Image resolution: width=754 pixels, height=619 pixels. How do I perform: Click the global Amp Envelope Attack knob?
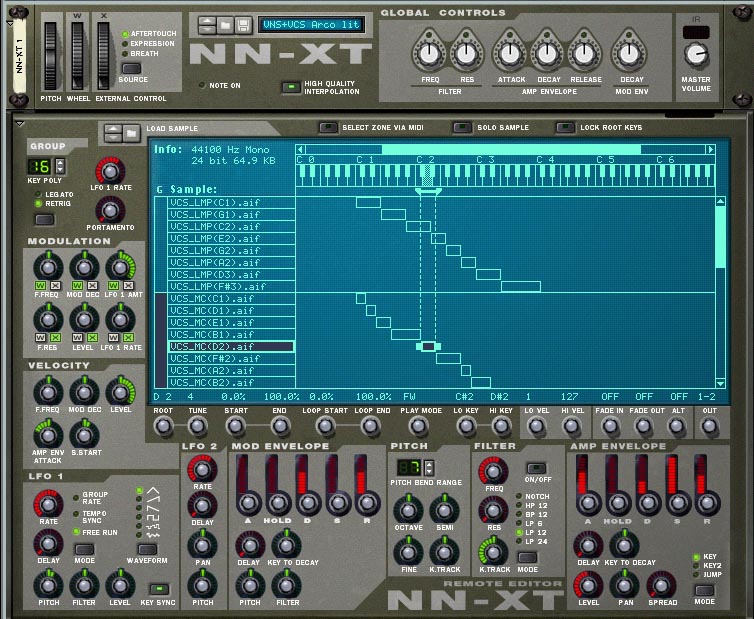pyautogui.click(x=510, y=53)
